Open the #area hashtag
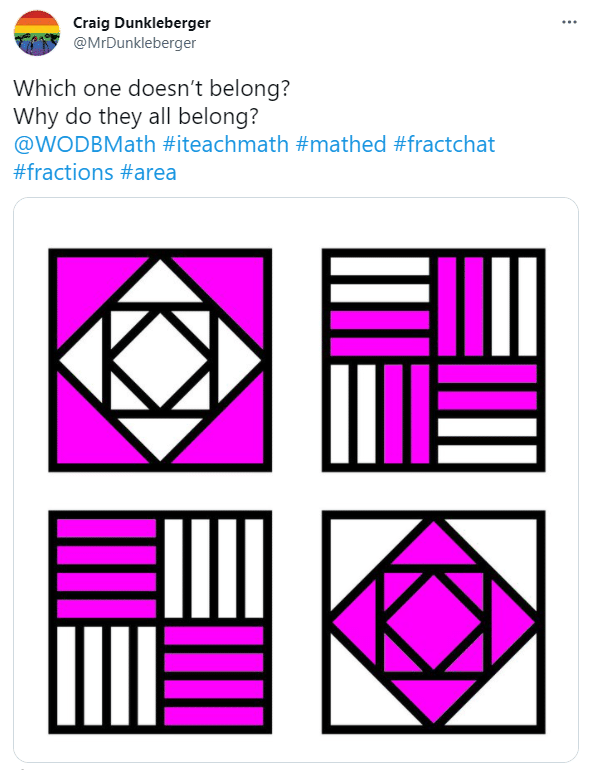Viewport: 592px width, 770px height. tap(148, 172)
